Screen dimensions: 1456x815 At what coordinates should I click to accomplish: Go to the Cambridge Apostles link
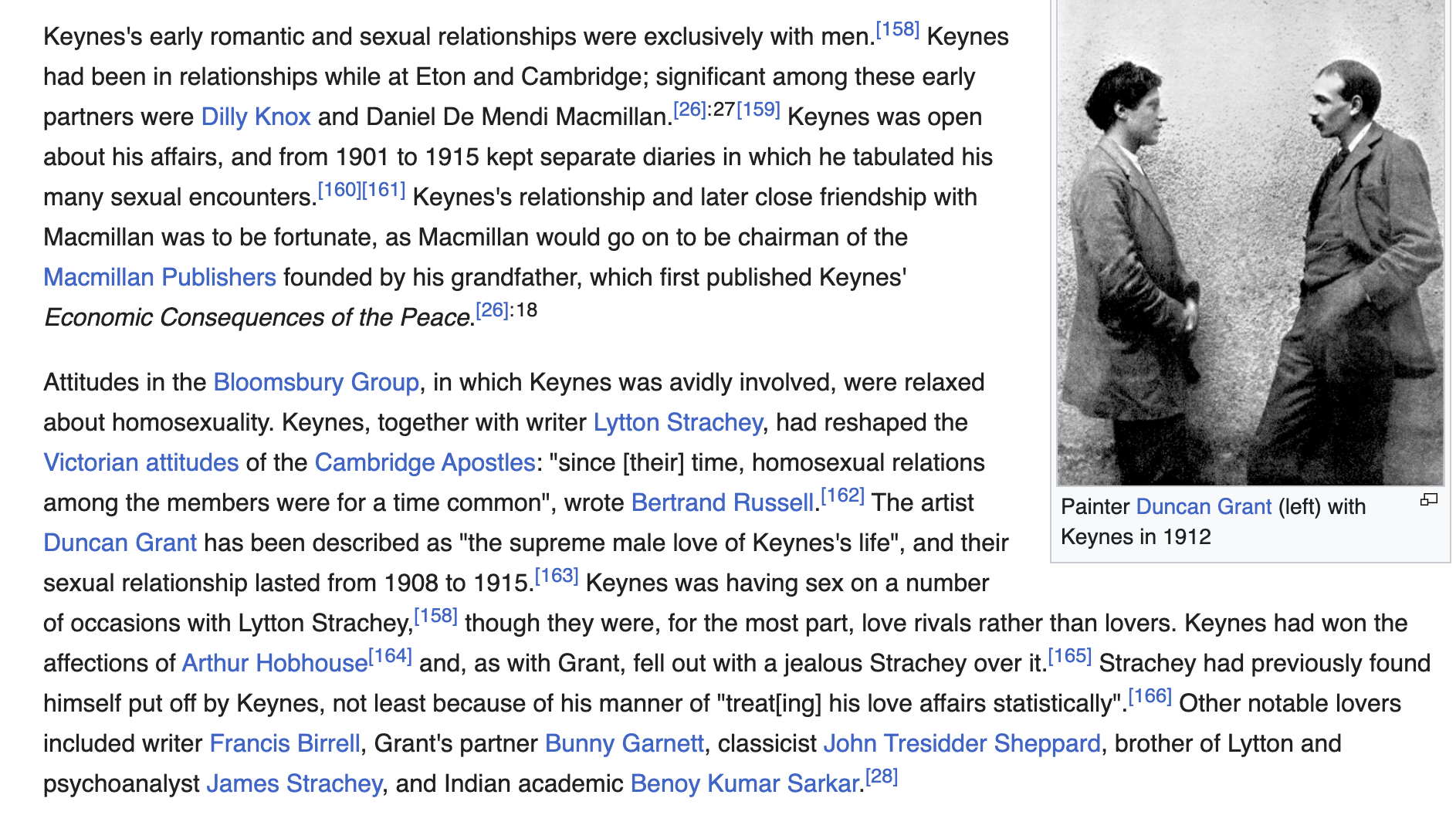pos(425,463)
